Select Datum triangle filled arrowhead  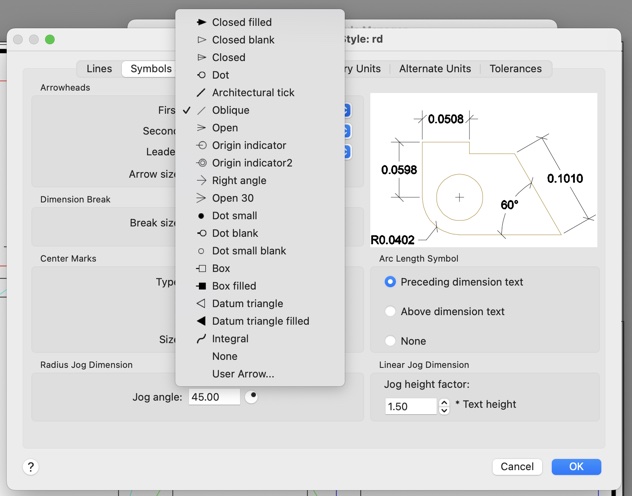260,321
